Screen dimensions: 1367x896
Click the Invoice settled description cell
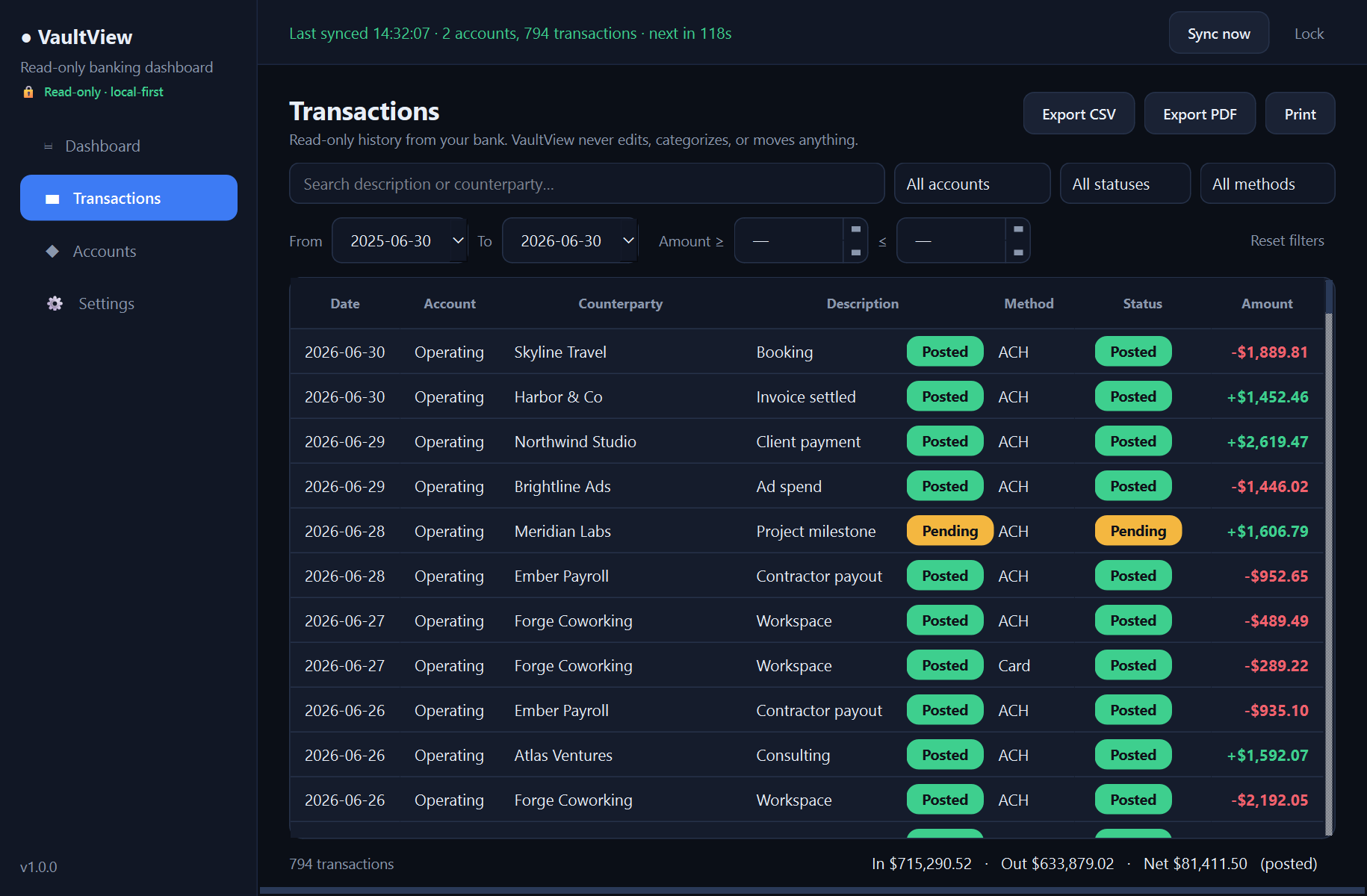pos(806,396)
